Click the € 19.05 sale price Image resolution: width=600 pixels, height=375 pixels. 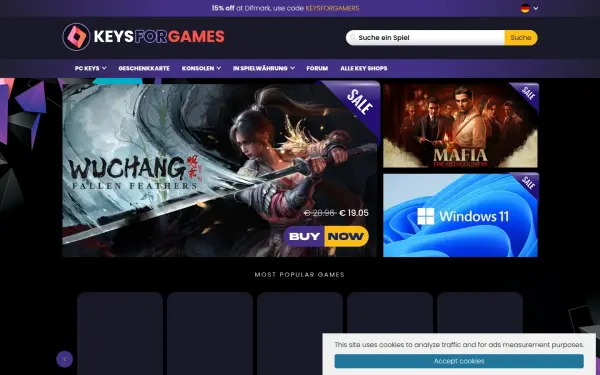coord(354,213)
